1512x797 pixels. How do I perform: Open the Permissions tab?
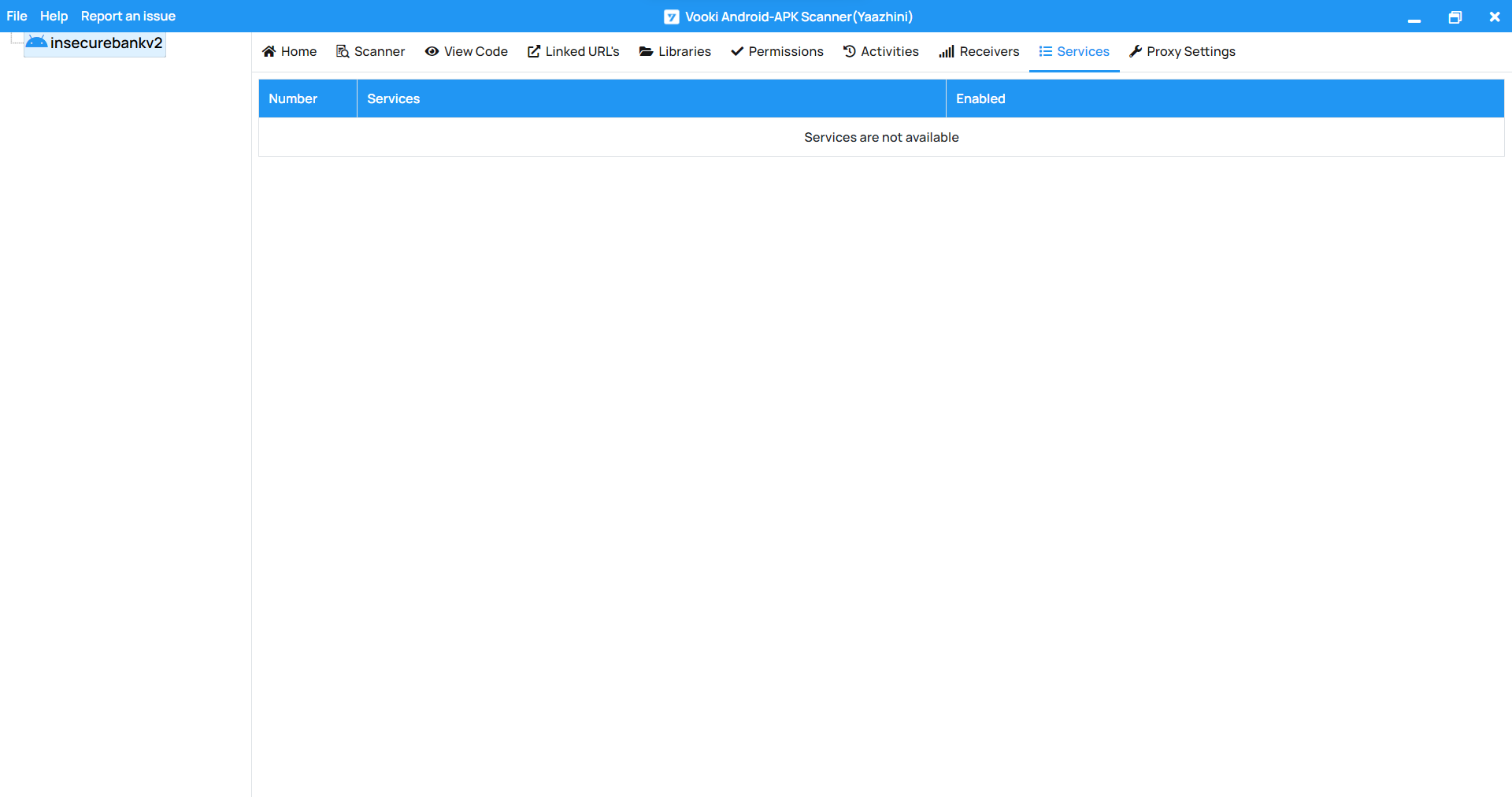click(777, 51)
